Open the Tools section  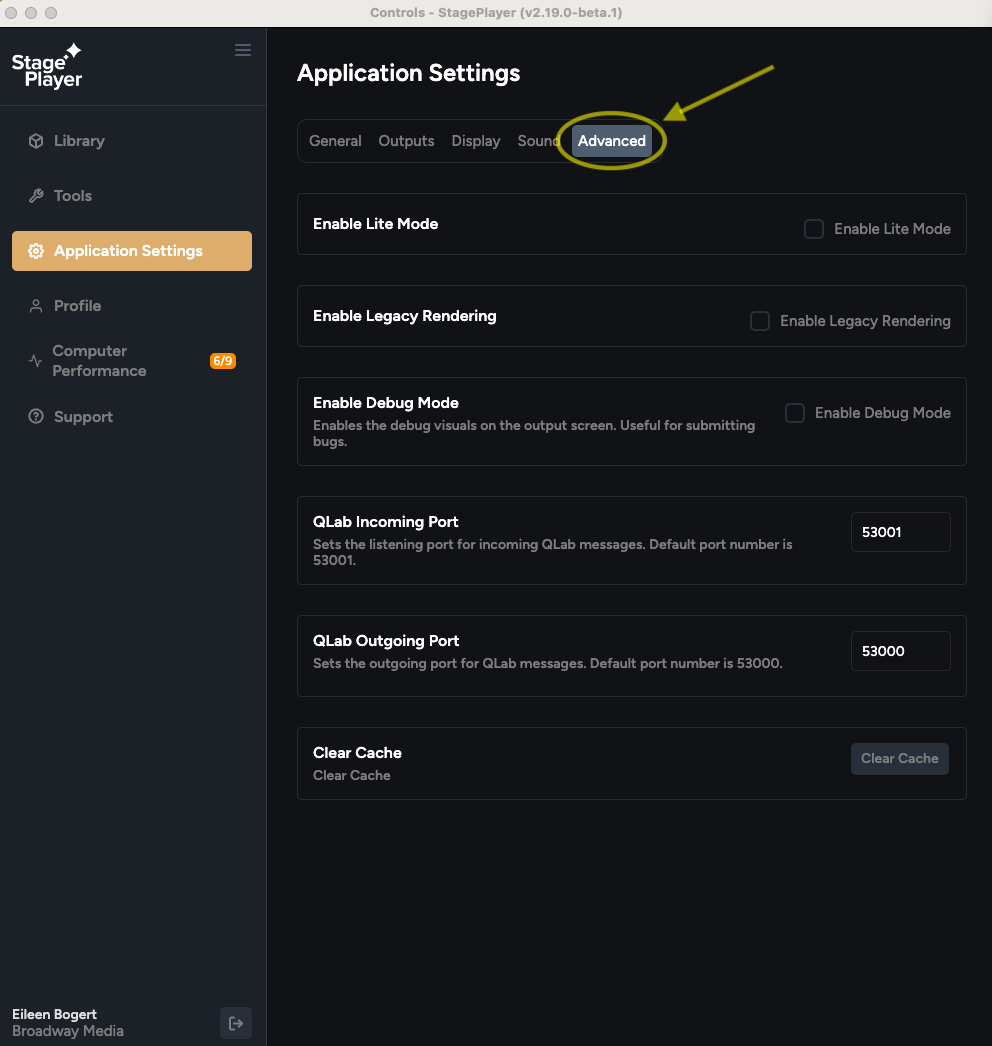pyautogui.click(x=132, y=195)
